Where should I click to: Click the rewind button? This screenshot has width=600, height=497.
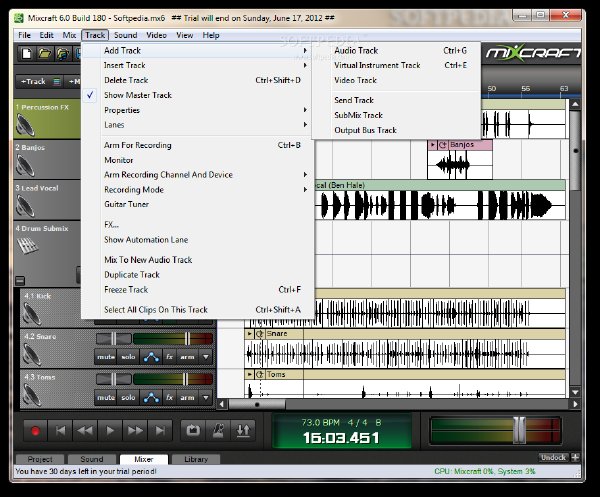85,431
